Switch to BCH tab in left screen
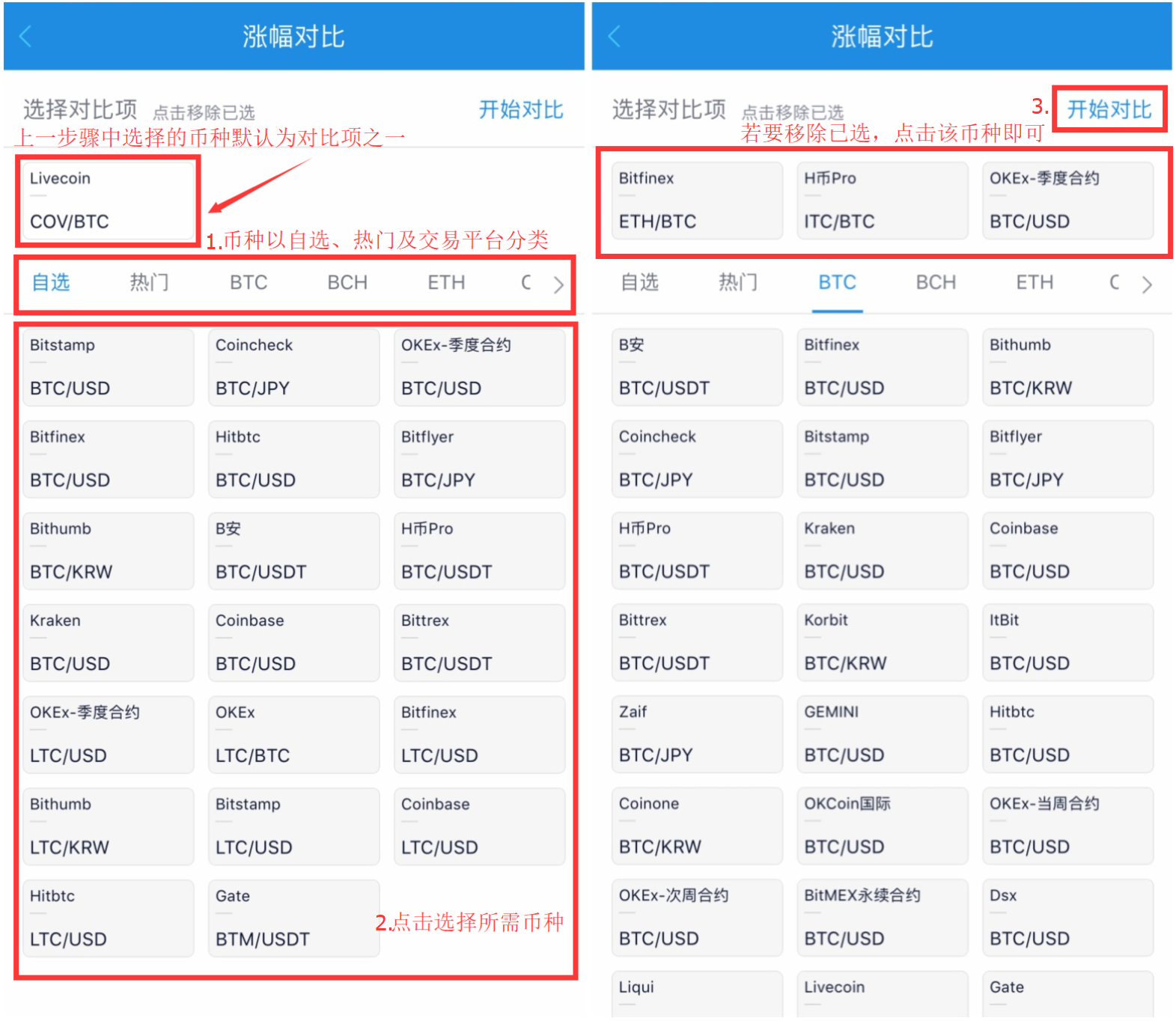The height and width of the screenshot is (1021, 1176). (x=347, y=282)
